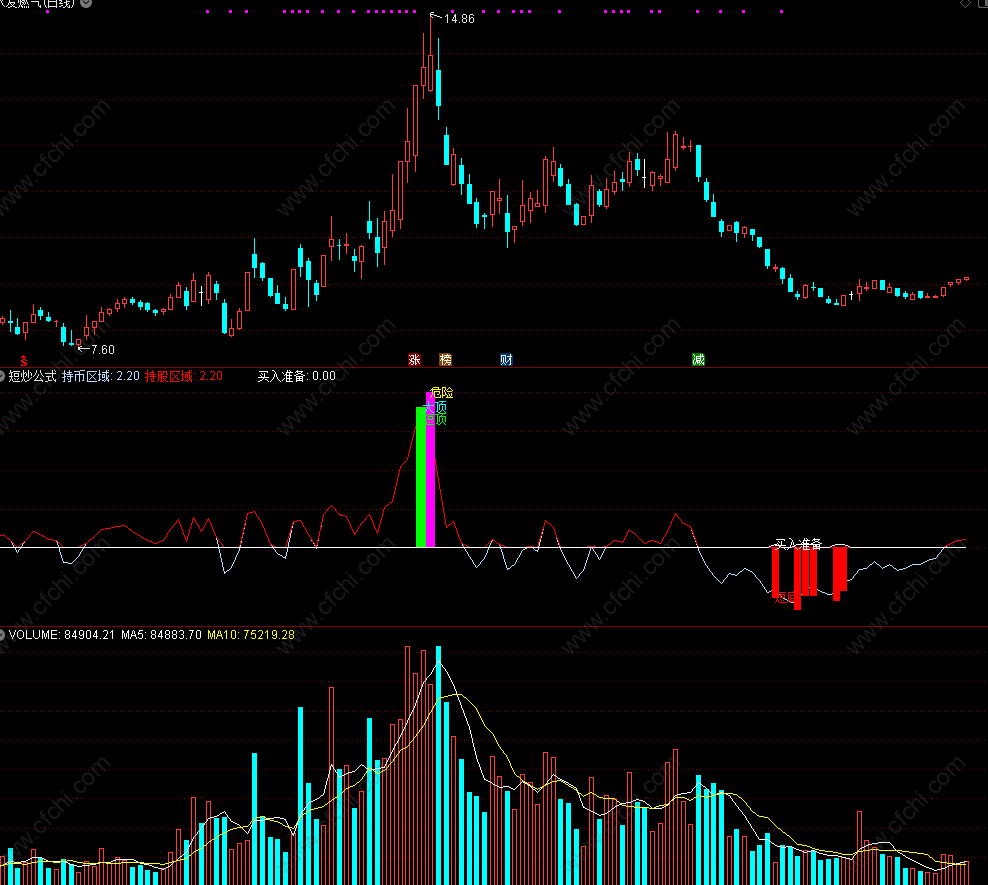The image size is (988, 885).
Task: Click the stock name title text at top left
Action: click(38, 3)
